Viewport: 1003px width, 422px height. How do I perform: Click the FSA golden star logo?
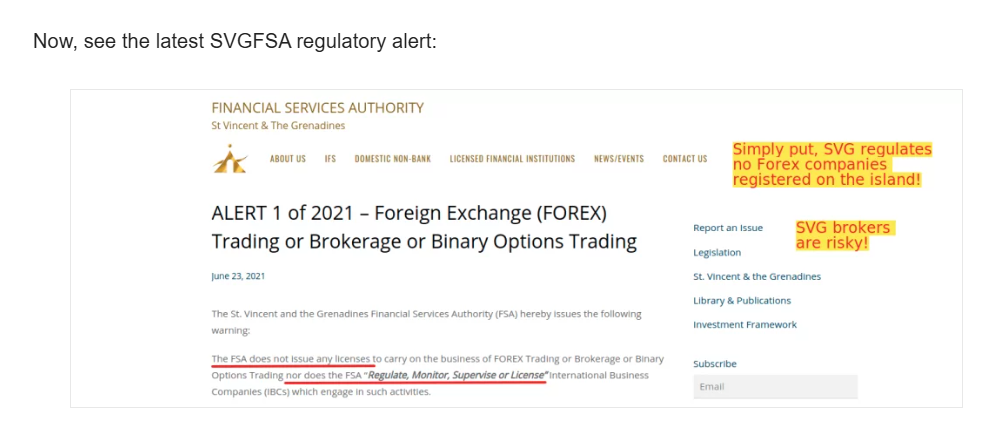(x=230, y=159)
